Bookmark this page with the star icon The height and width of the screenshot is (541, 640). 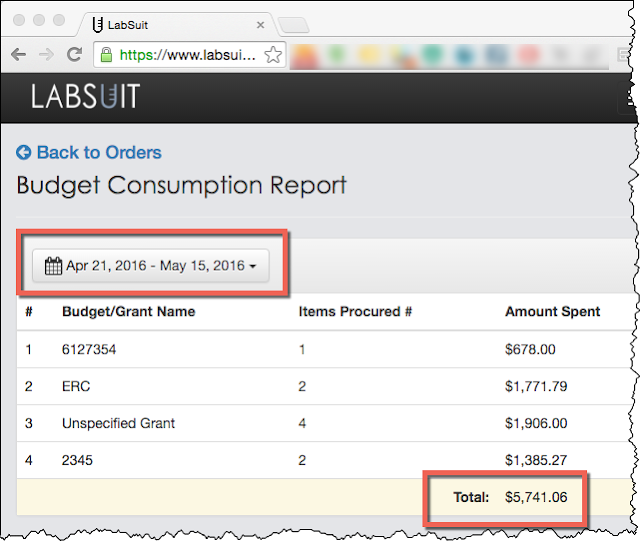tap(272, 55)
